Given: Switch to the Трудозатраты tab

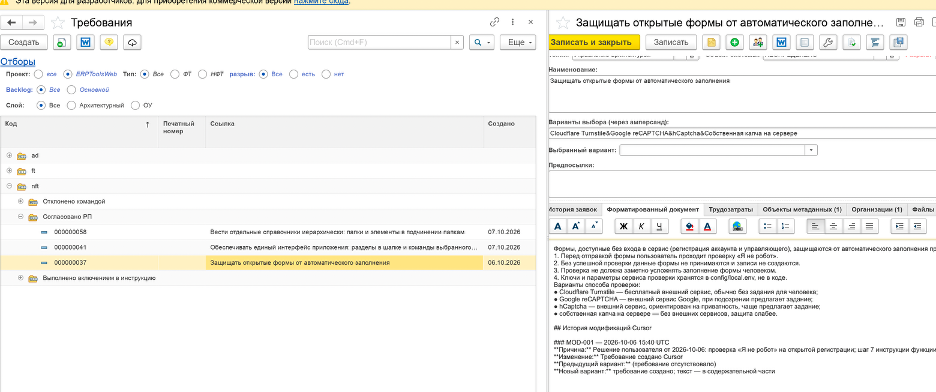Looking at the screenshot, I should coord(731,210).
